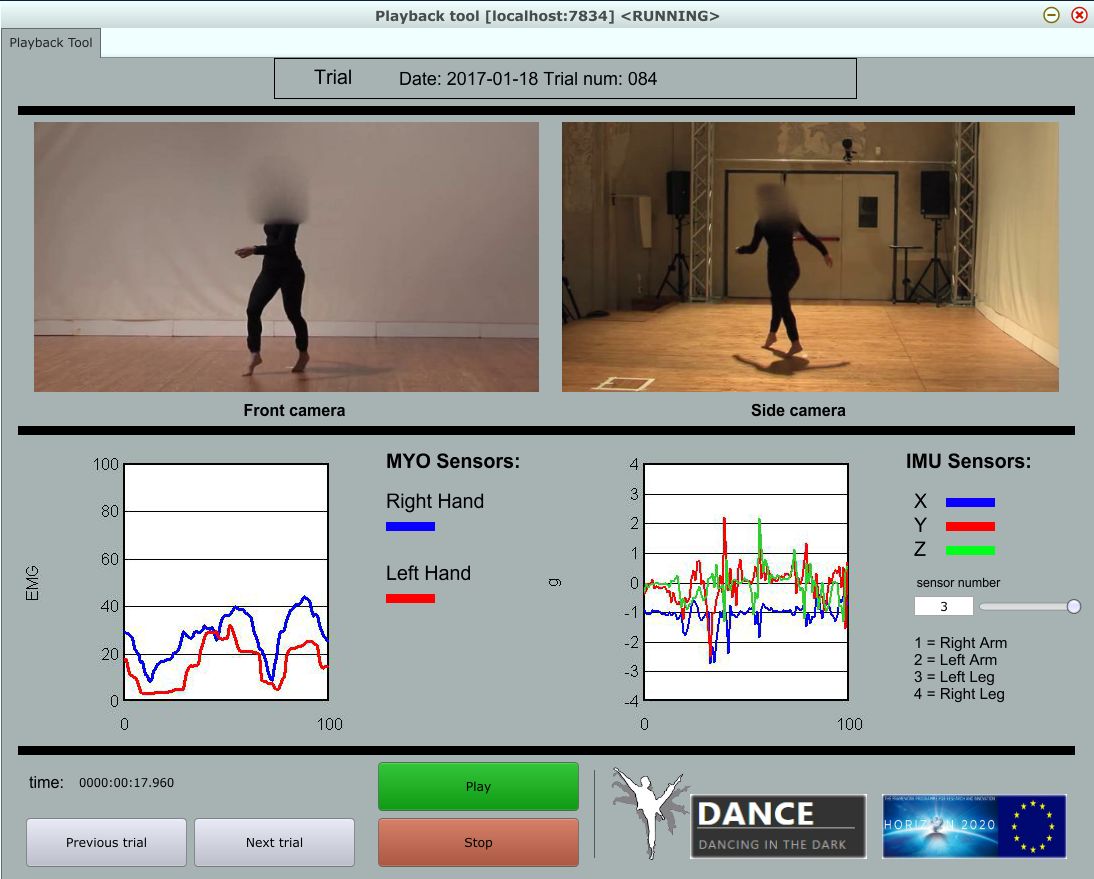Advance to the Next trial
1094x879 pixels.
tap(274, 842)
